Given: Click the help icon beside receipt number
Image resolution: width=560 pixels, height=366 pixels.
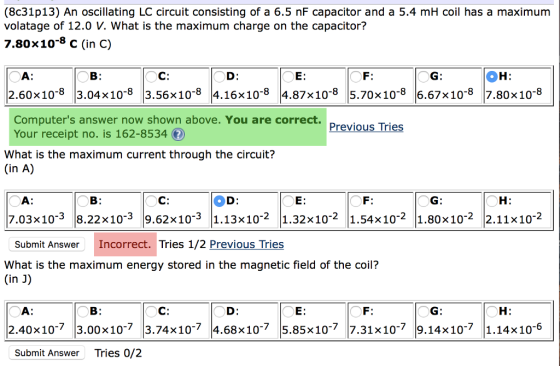Looking at the screenshot, I should click(x=178, y=134).
